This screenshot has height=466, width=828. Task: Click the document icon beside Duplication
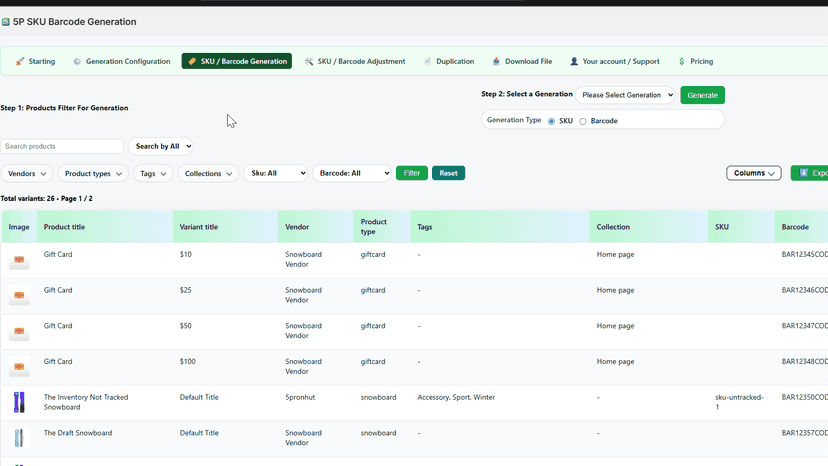427,61
